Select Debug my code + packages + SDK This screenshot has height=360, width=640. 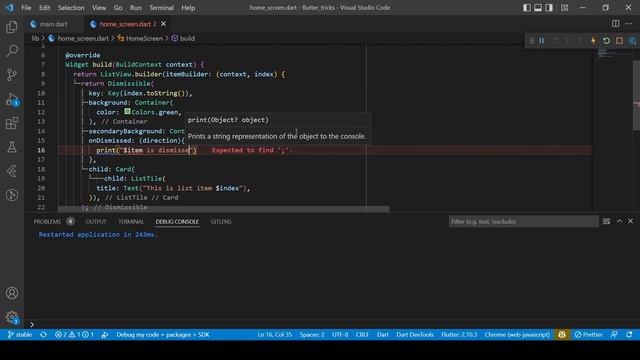163,335
